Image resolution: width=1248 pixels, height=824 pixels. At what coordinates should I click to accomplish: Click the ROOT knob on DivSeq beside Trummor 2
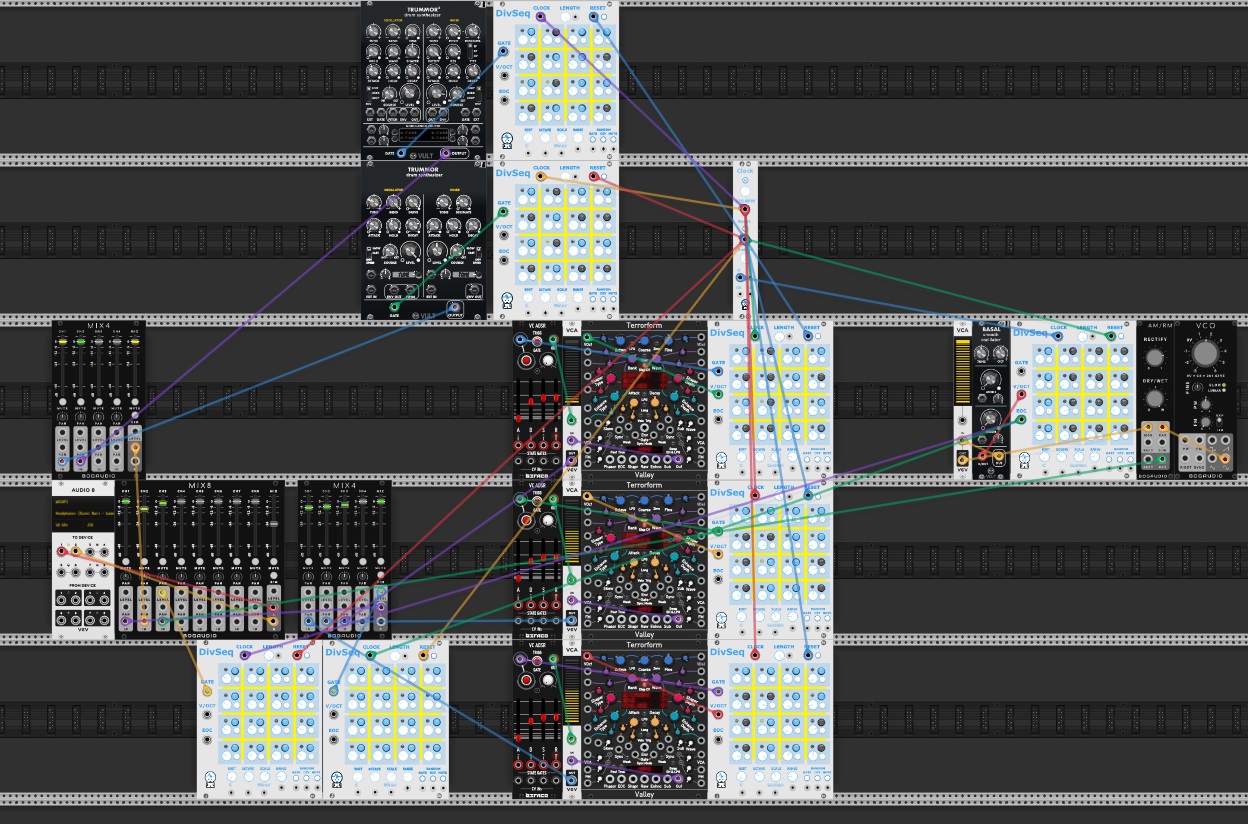528,137
